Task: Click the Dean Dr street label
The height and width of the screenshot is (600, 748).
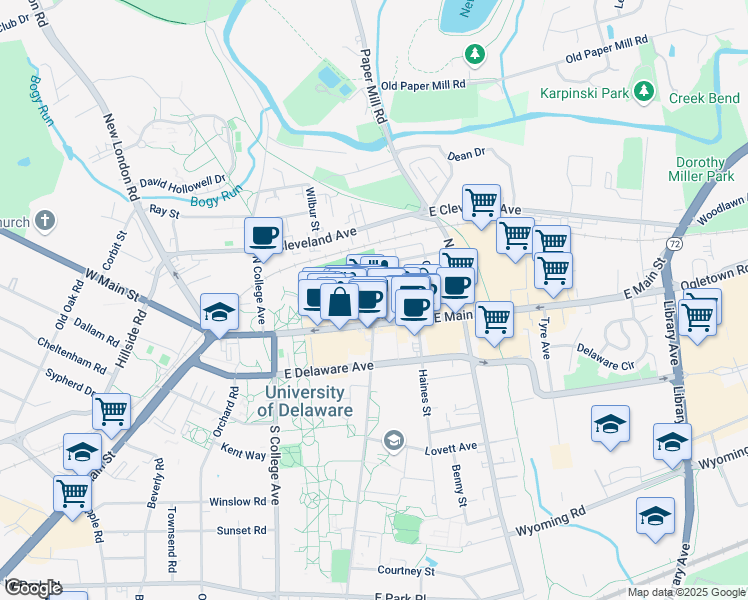Action: (x=466, y=154)
